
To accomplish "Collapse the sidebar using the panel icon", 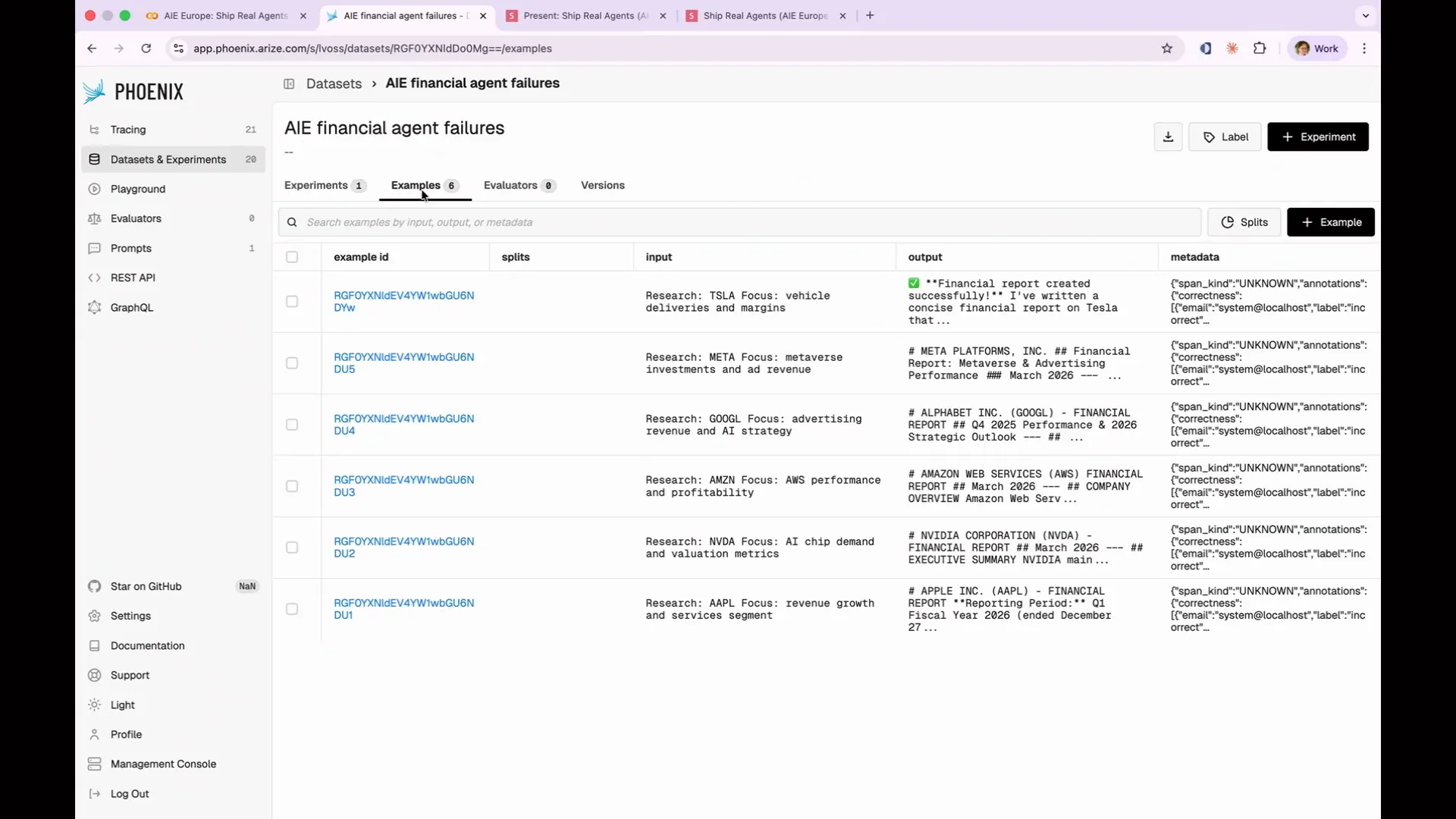I will pyautogui.click(x=289, y=83).
